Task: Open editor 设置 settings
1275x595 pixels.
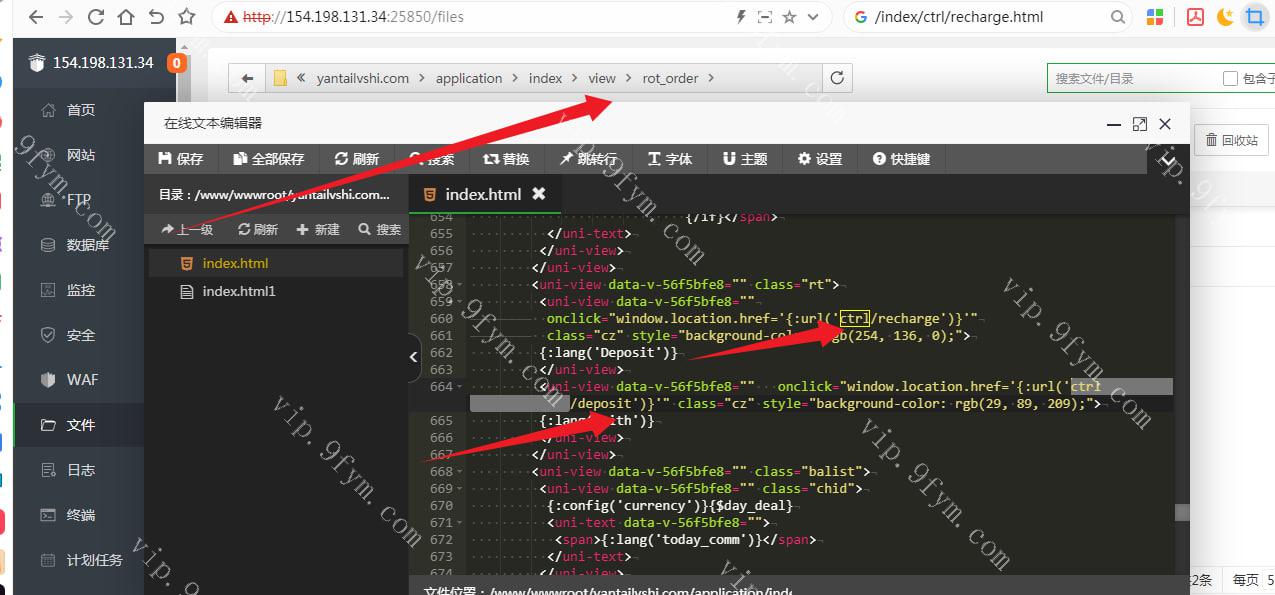Action: point(820,159)
